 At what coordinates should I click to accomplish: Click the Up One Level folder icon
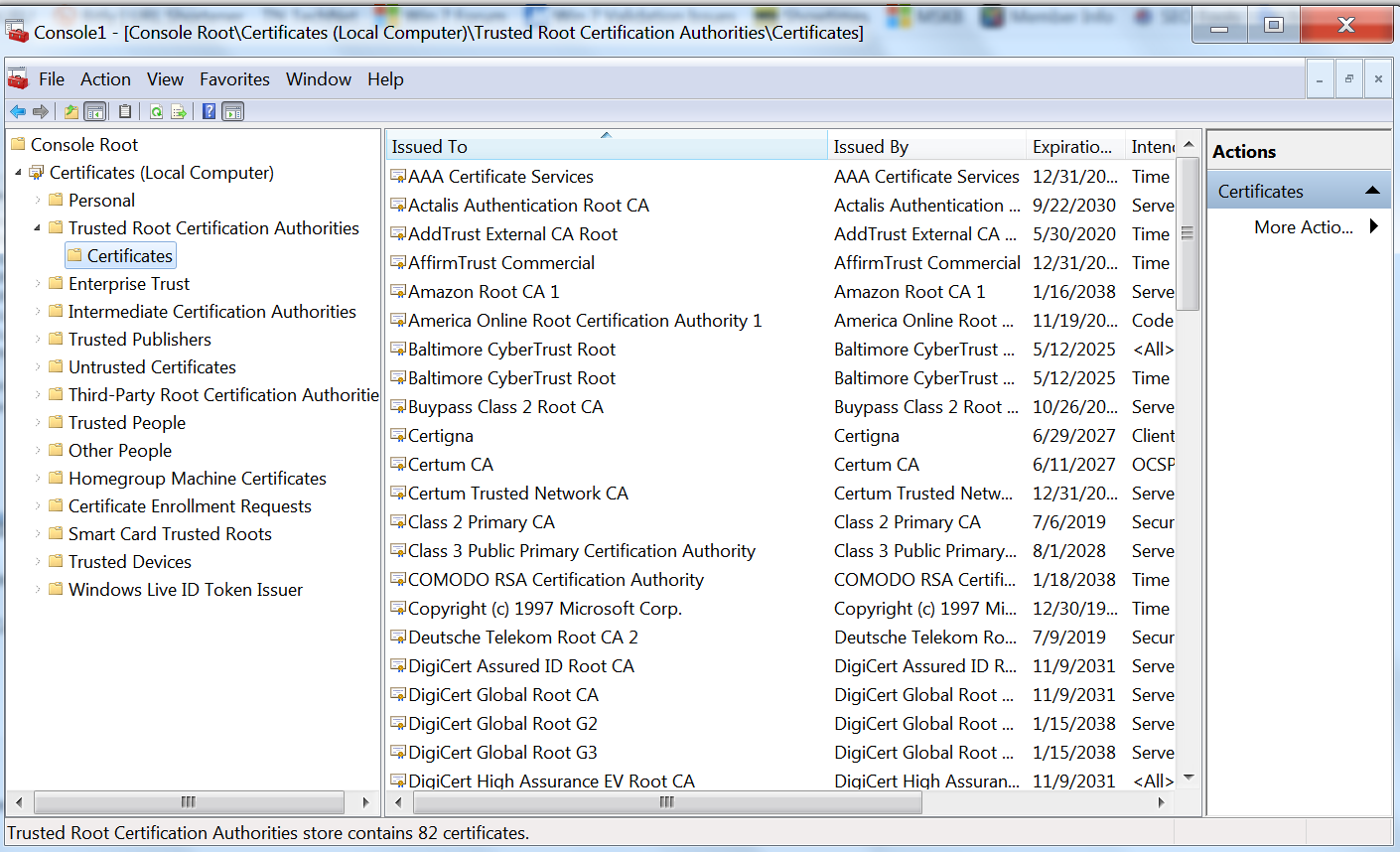click(x=71, y=111)
